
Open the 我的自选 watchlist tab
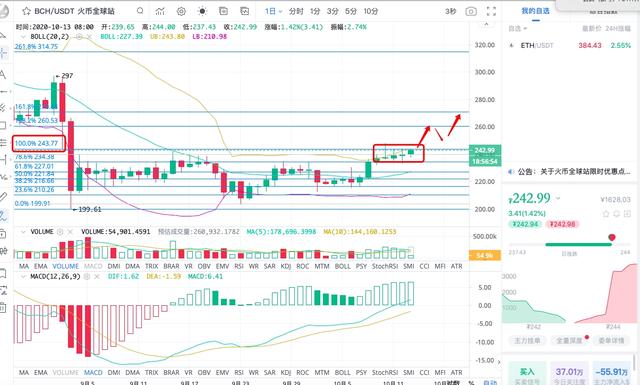(536, 11)
